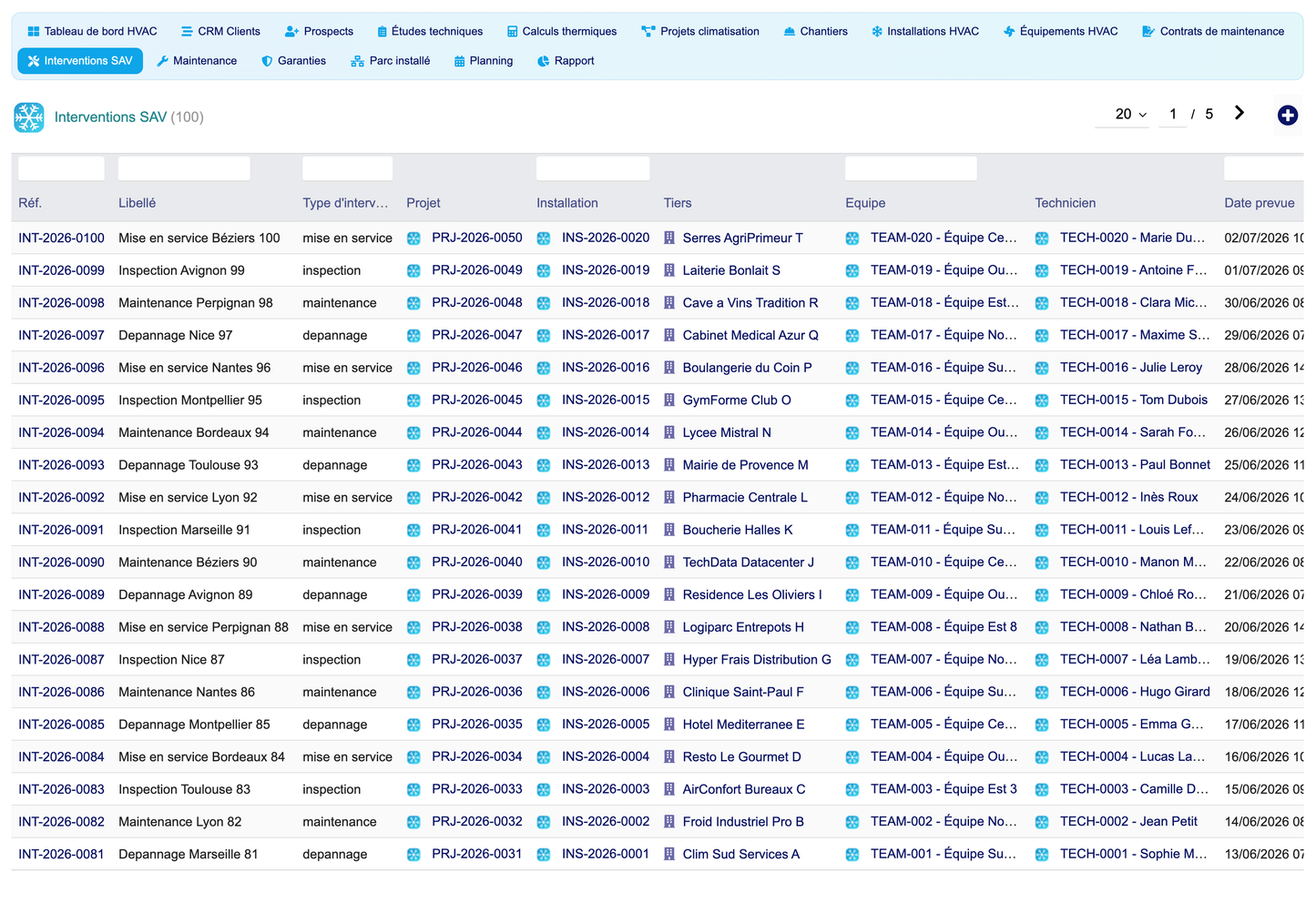Click snowflake icon beside TECH-0006 - Hugo Girard
Viewport: 1316px width, 923px height.
pyautogui.click(x=1042, y=693)
